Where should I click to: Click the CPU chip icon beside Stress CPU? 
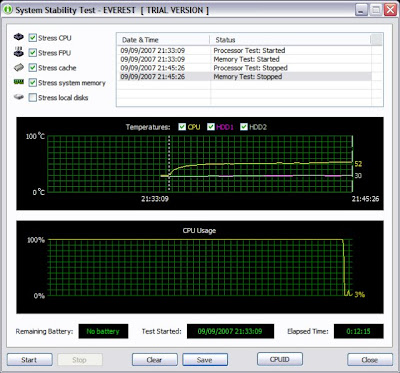click(x=19, y=37)
